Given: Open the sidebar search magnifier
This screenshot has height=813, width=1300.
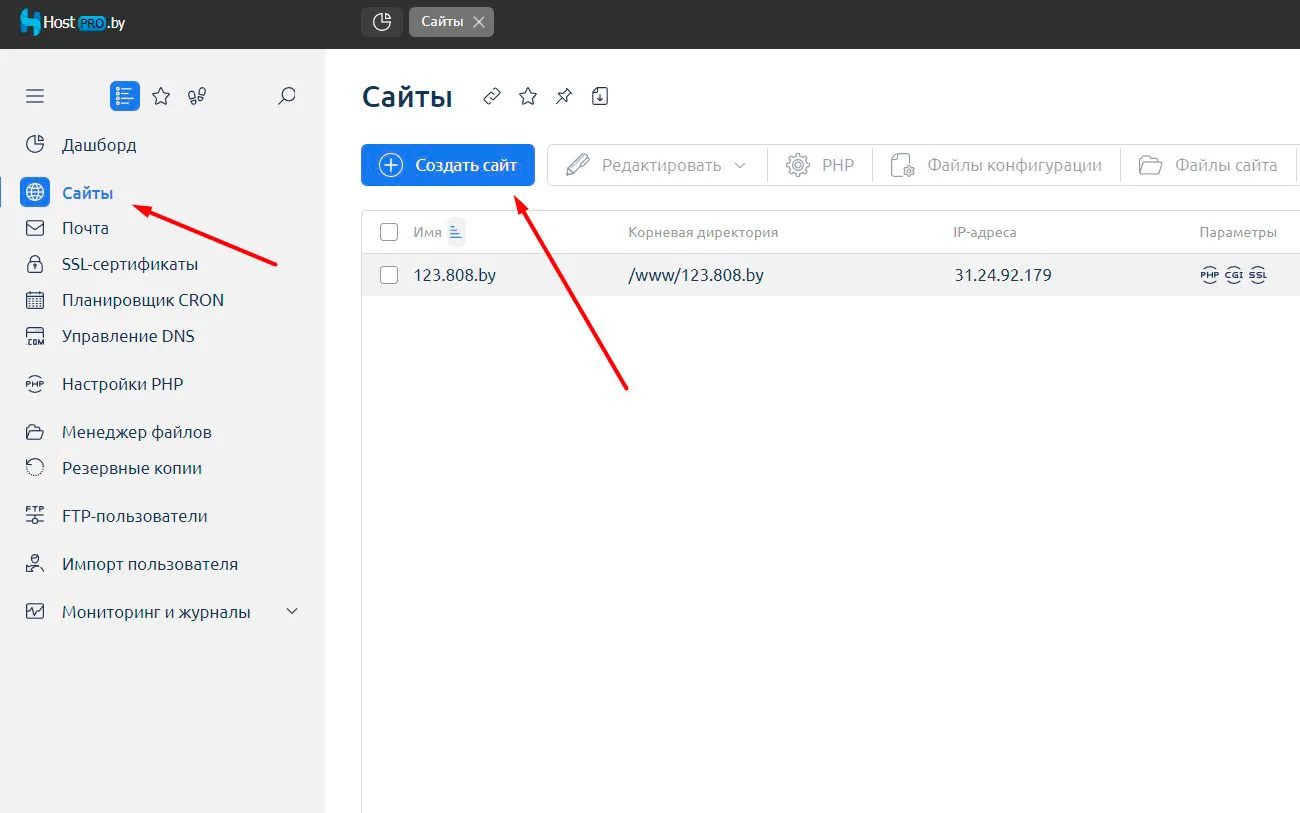Looking at the screenshot, I should click(x=286, y=96).
